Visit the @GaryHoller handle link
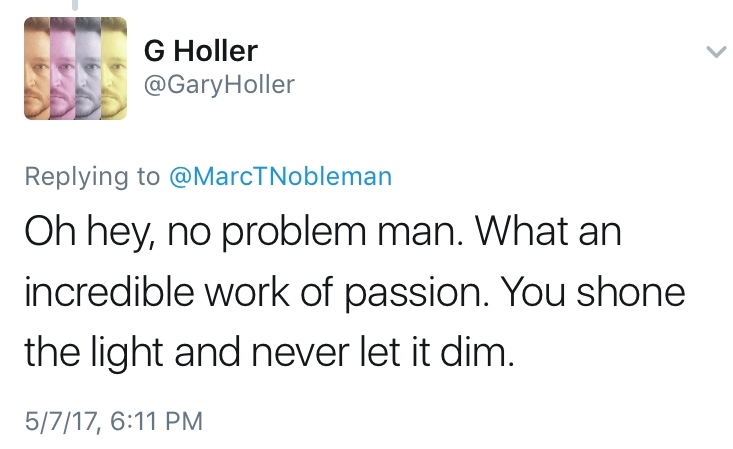The image size is (733, 449). click(x=221, y=84)
